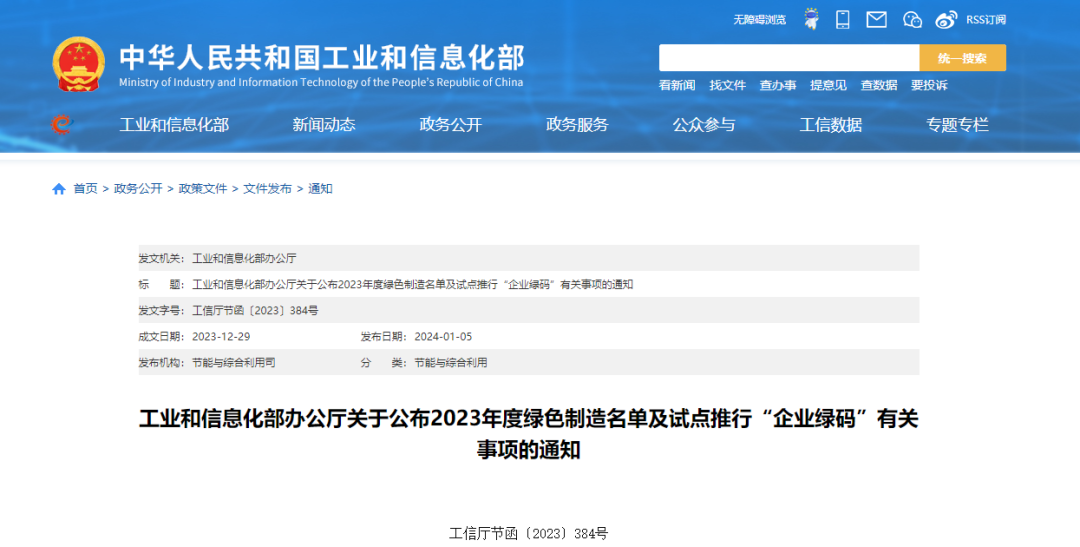The width and height of the screenshot is (1080, 547).
Task: Click the category value 节能与综合利用
Action: (450, 363)
